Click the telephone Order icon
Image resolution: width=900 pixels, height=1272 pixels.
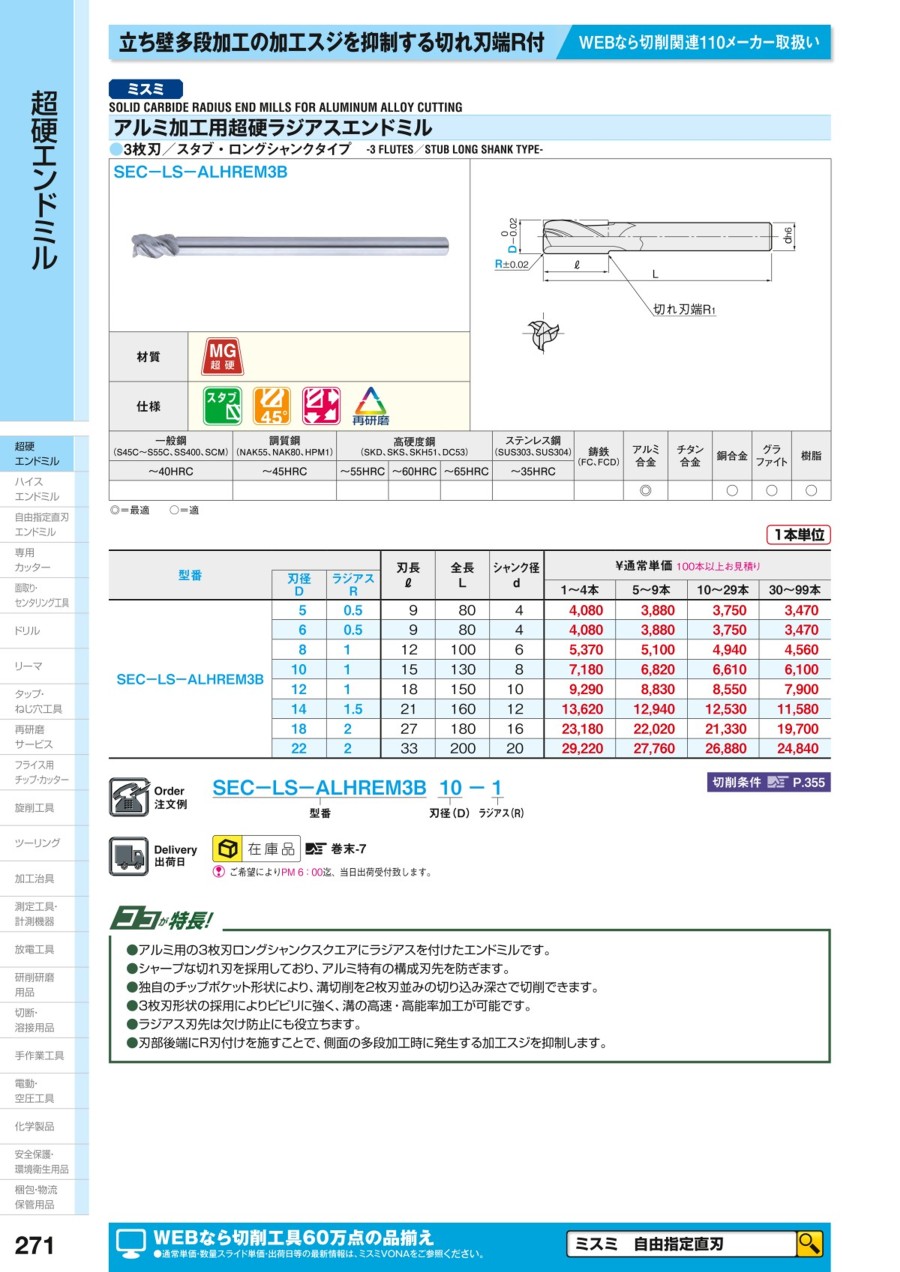pos(127,796)
